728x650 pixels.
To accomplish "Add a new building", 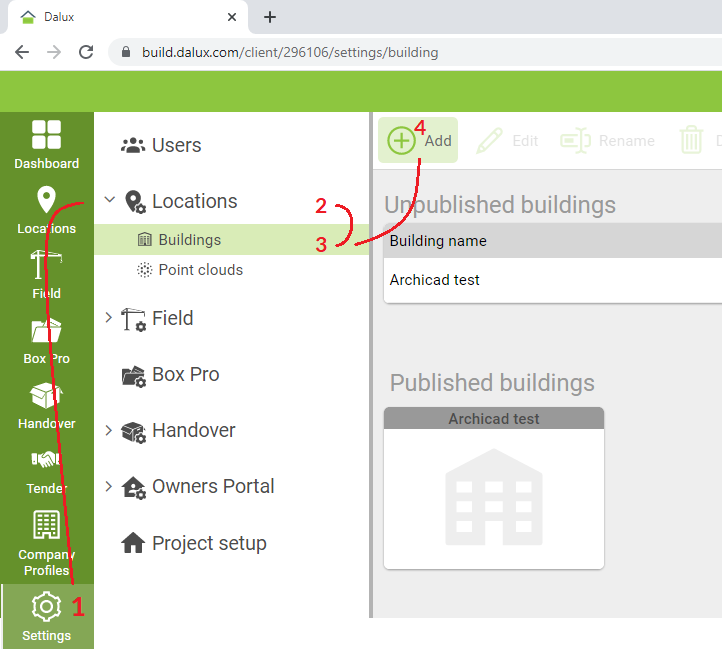I will [x=418, y=140].
